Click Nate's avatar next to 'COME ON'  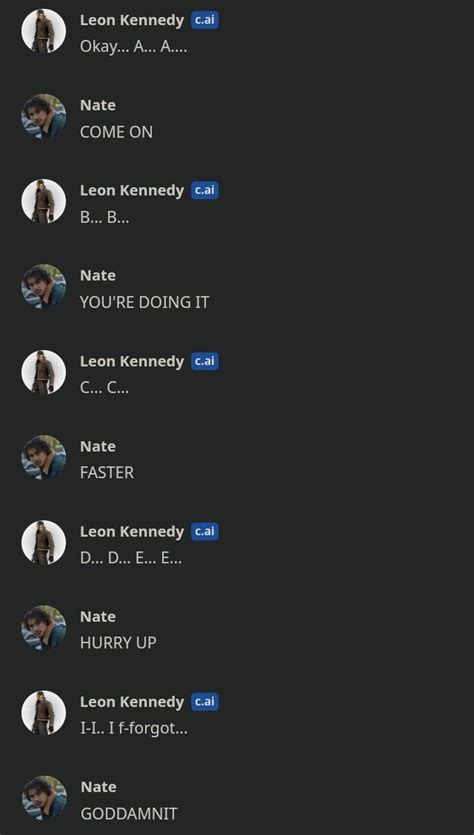pos(44,116)
